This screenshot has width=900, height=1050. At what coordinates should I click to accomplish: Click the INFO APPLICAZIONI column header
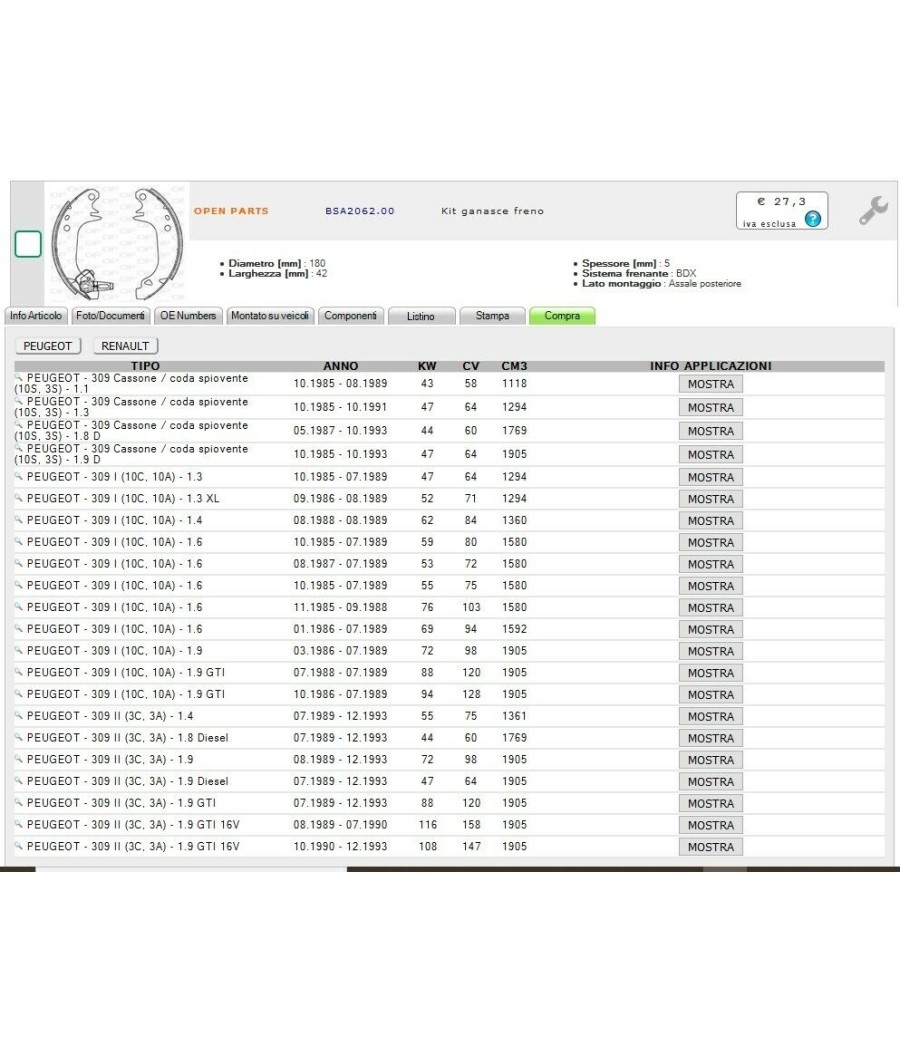click(710, 366)
